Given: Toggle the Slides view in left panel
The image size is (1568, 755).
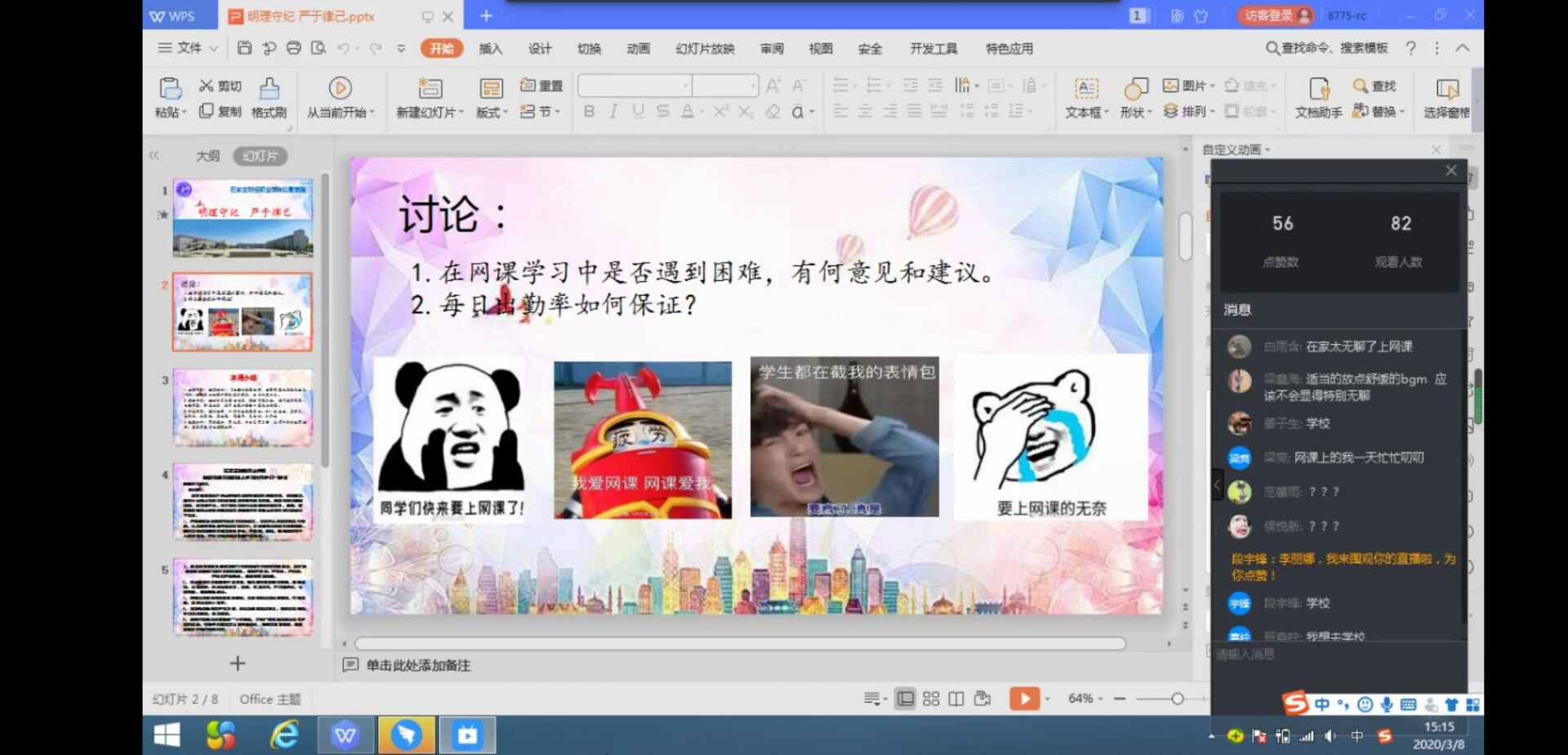Looking at the screenshot, I should pyautogui.click(x=260, y=156).
